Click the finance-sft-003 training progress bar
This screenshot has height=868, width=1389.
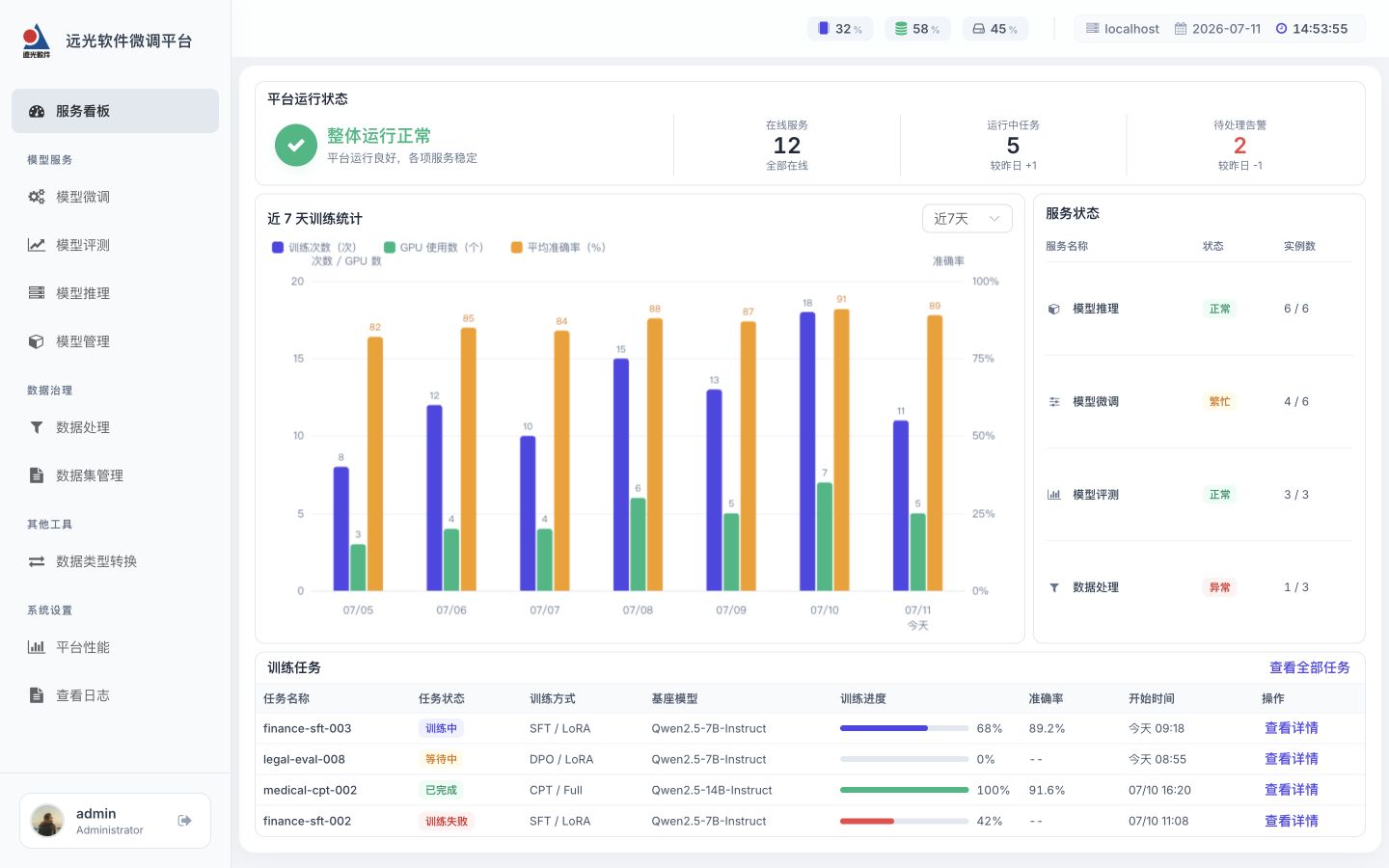pos(904,728)
